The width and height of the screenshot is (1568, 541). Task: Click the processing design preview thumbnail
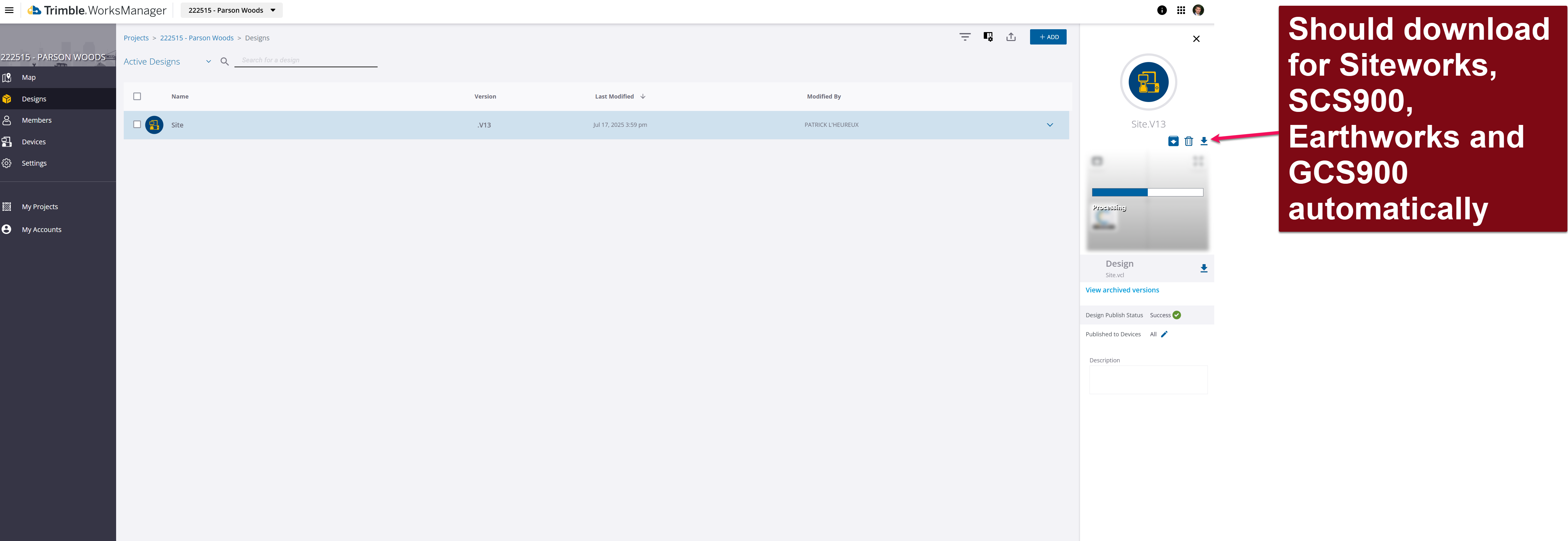pyautogui.click(x=1147, y=202)
